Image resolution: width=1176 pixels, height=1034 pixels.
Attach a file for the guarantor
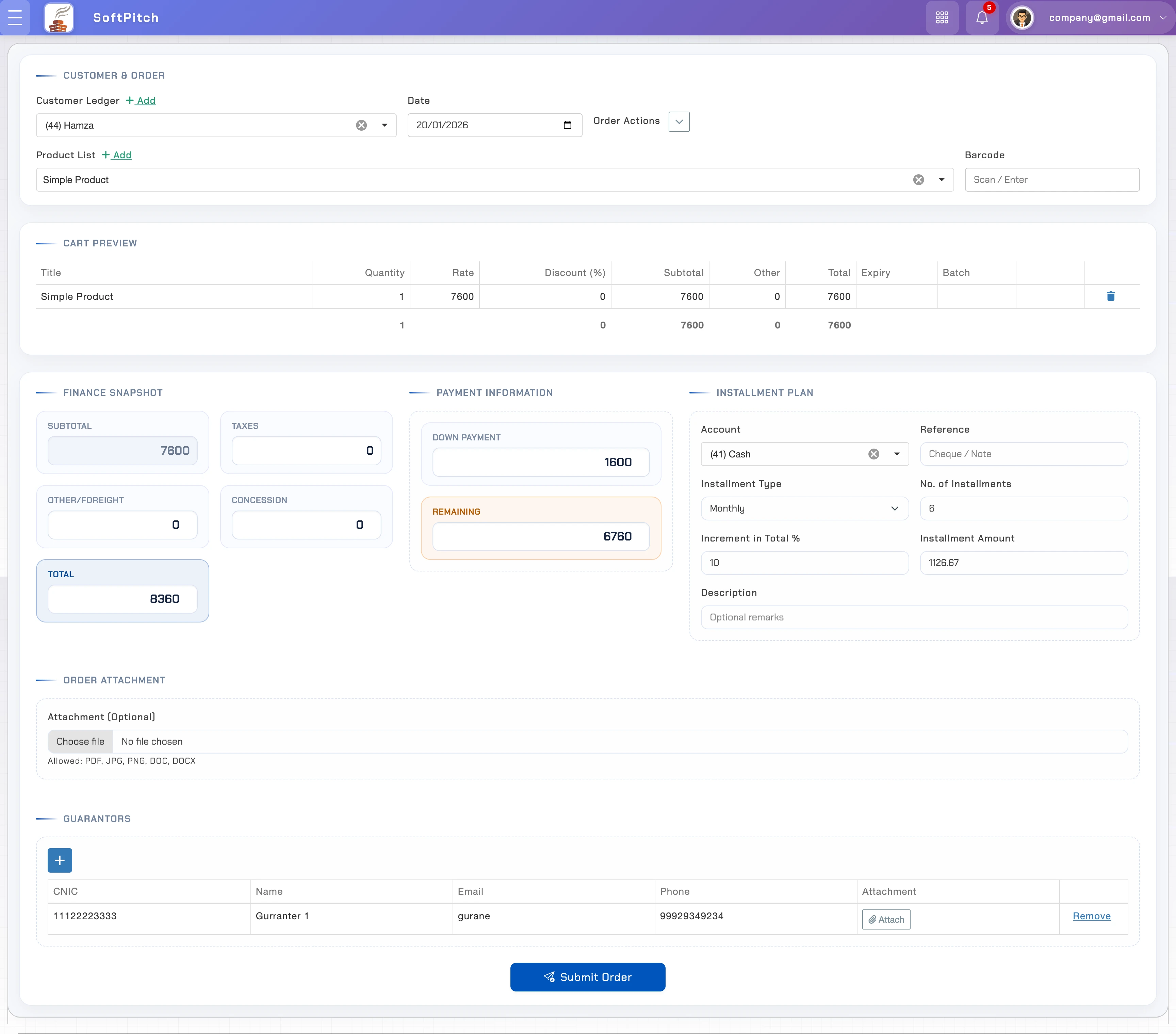pos(886,920)
